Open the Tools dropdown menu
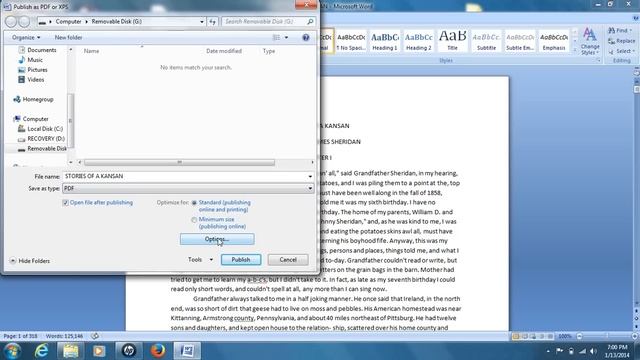Image resolution: width=640 pixels, height=360 pixels. [200, 260]
